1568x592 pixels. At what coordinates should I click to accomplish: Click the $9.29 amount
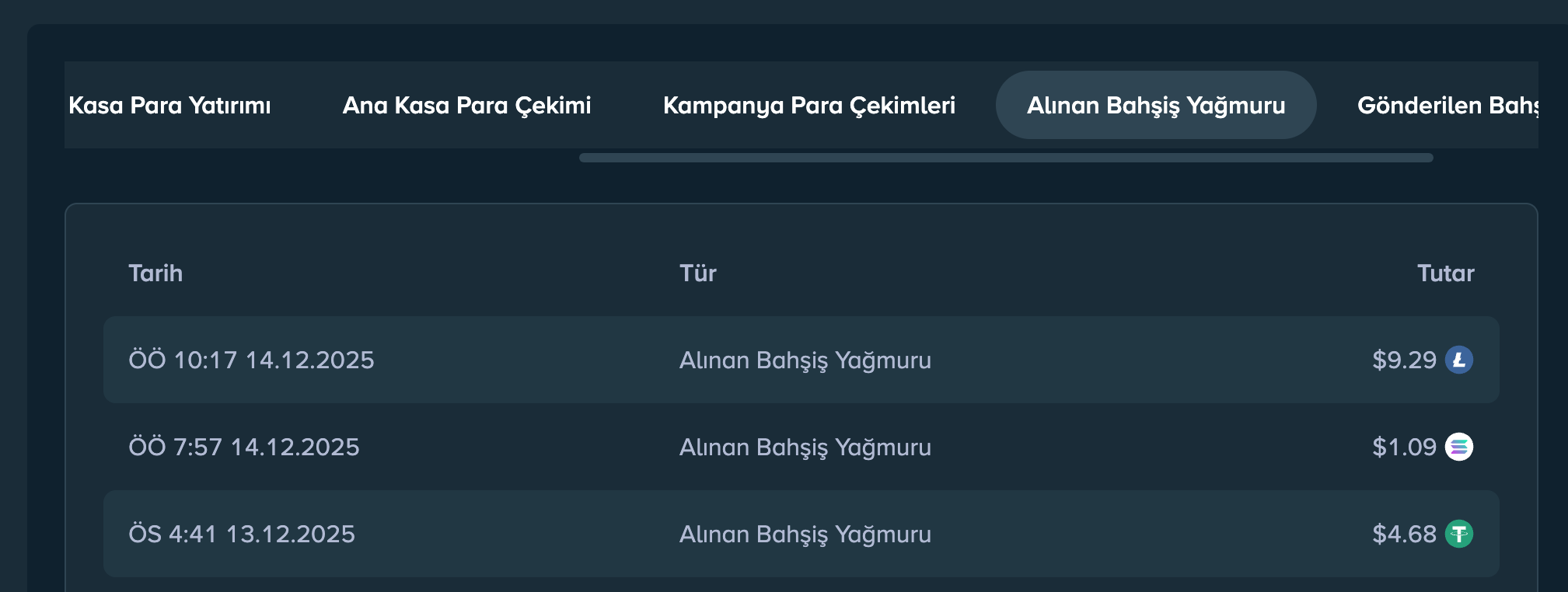click(x=1404, y=360)
